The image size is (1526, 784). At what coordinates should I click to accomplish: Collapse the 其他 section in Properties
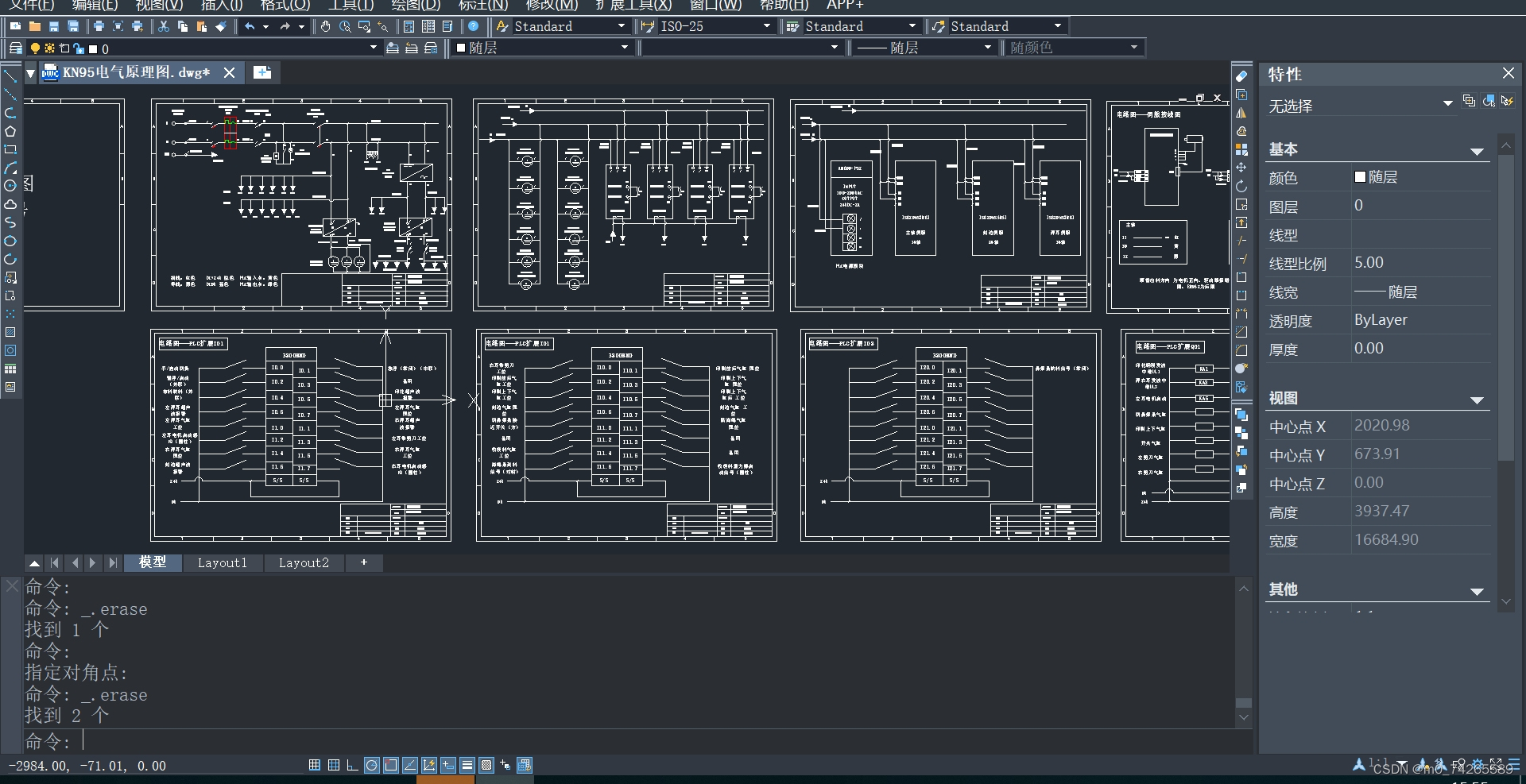click(1477, 591)
